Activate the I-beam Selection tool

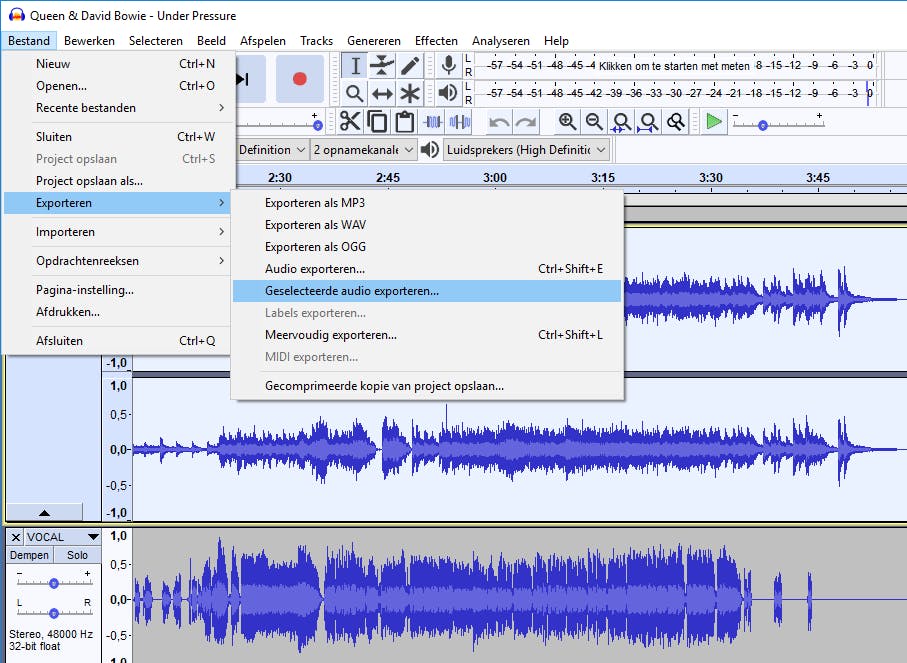pos(355,66)
